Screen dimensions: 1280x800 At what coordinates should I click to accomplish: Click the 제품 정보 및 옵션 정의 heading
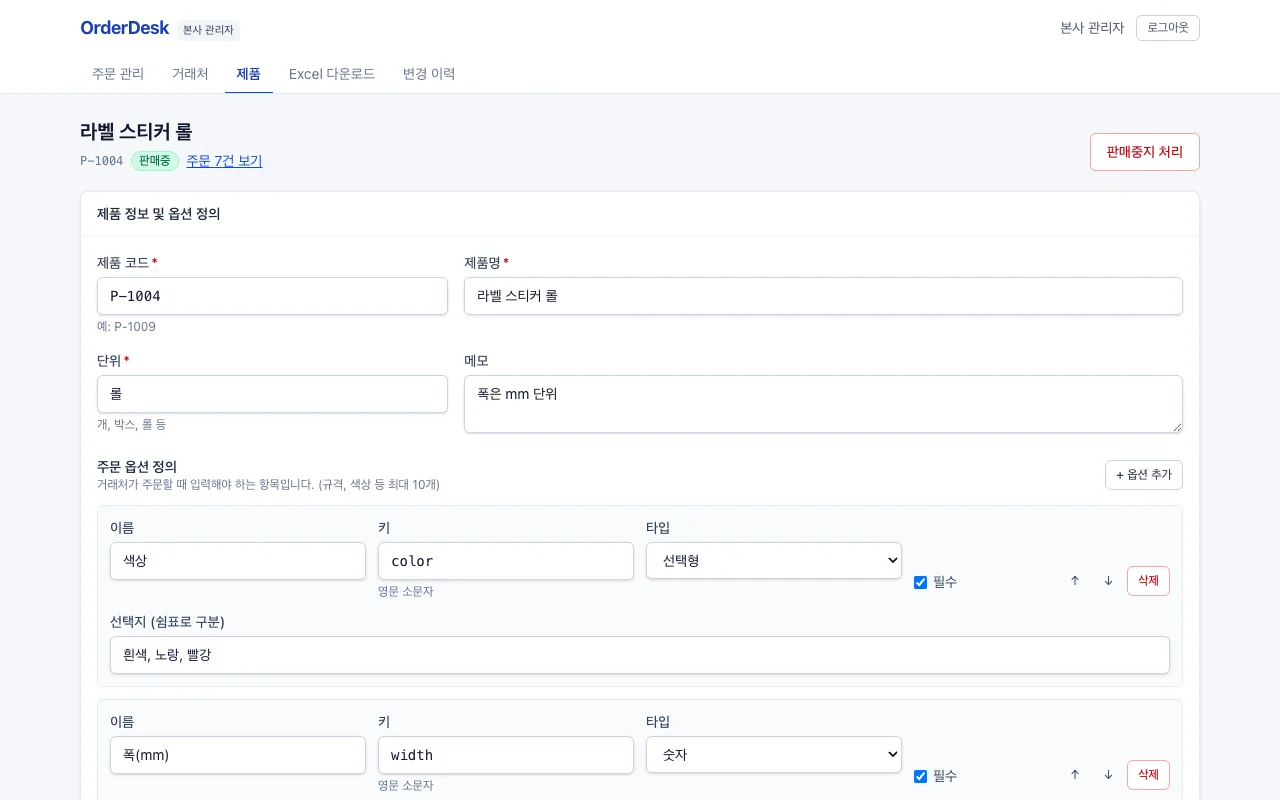[159, 214]
